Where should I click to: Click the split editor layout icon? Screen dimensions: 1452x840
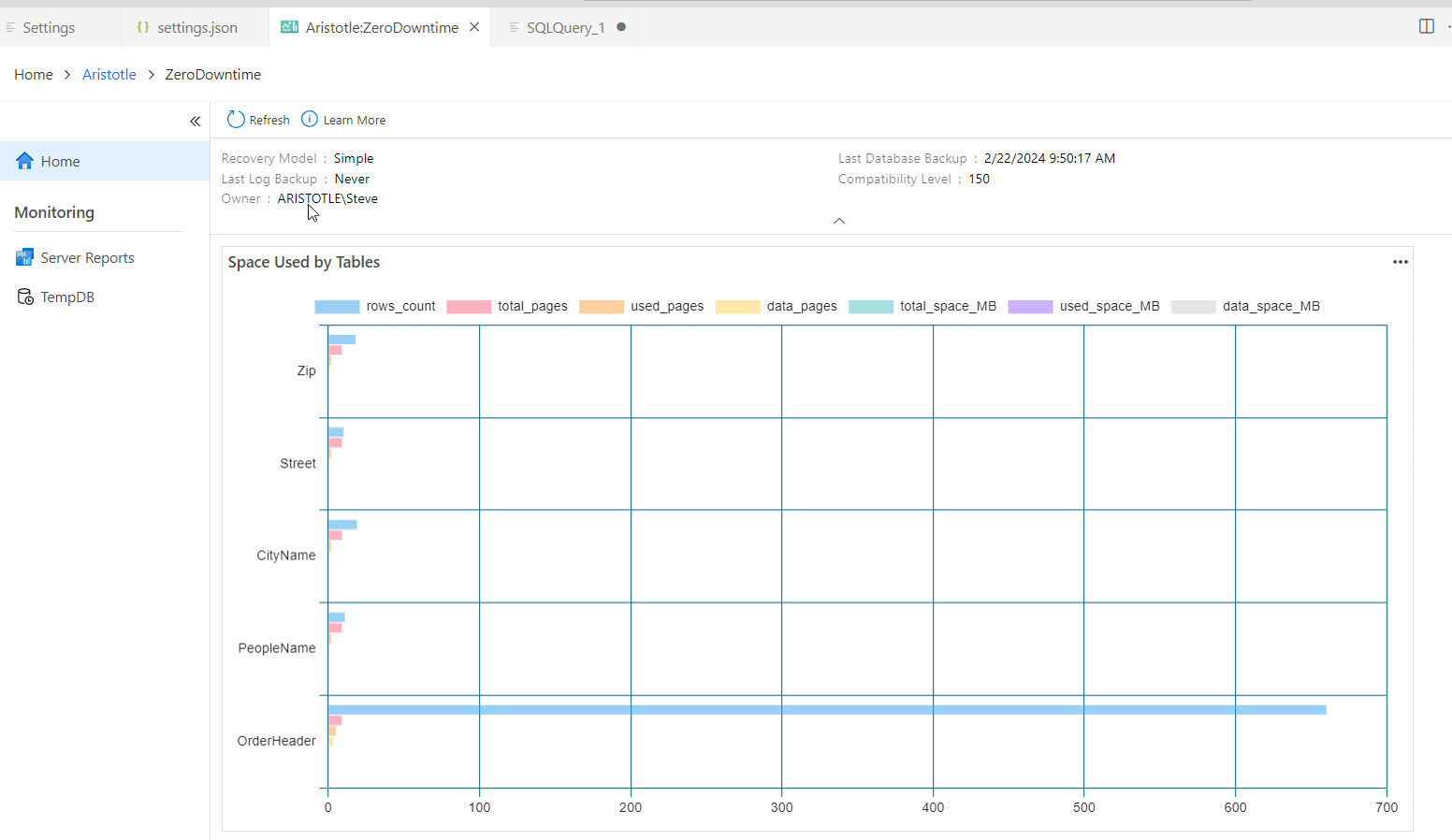pos(1426,26)
